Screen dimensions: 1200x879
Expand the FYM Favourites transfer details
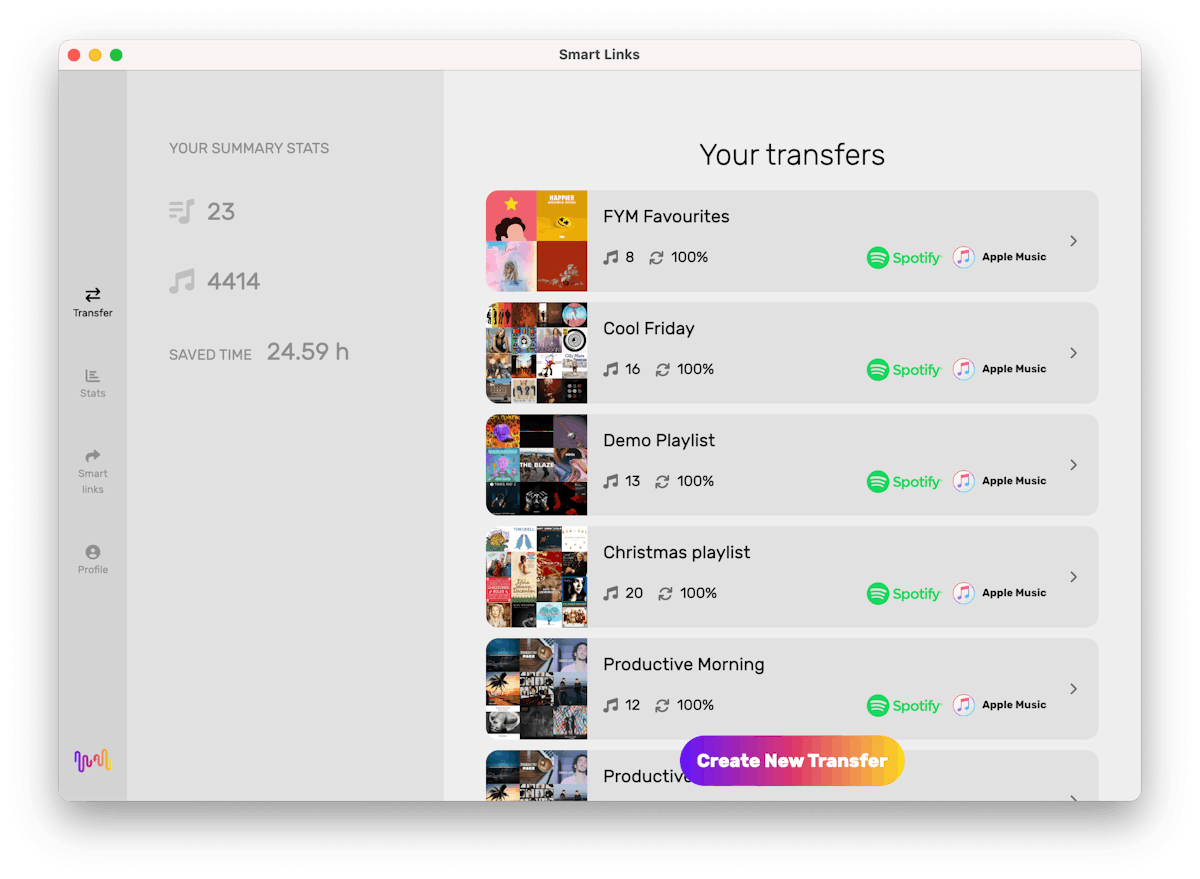pyautogui.click(x=1073, y=241)
